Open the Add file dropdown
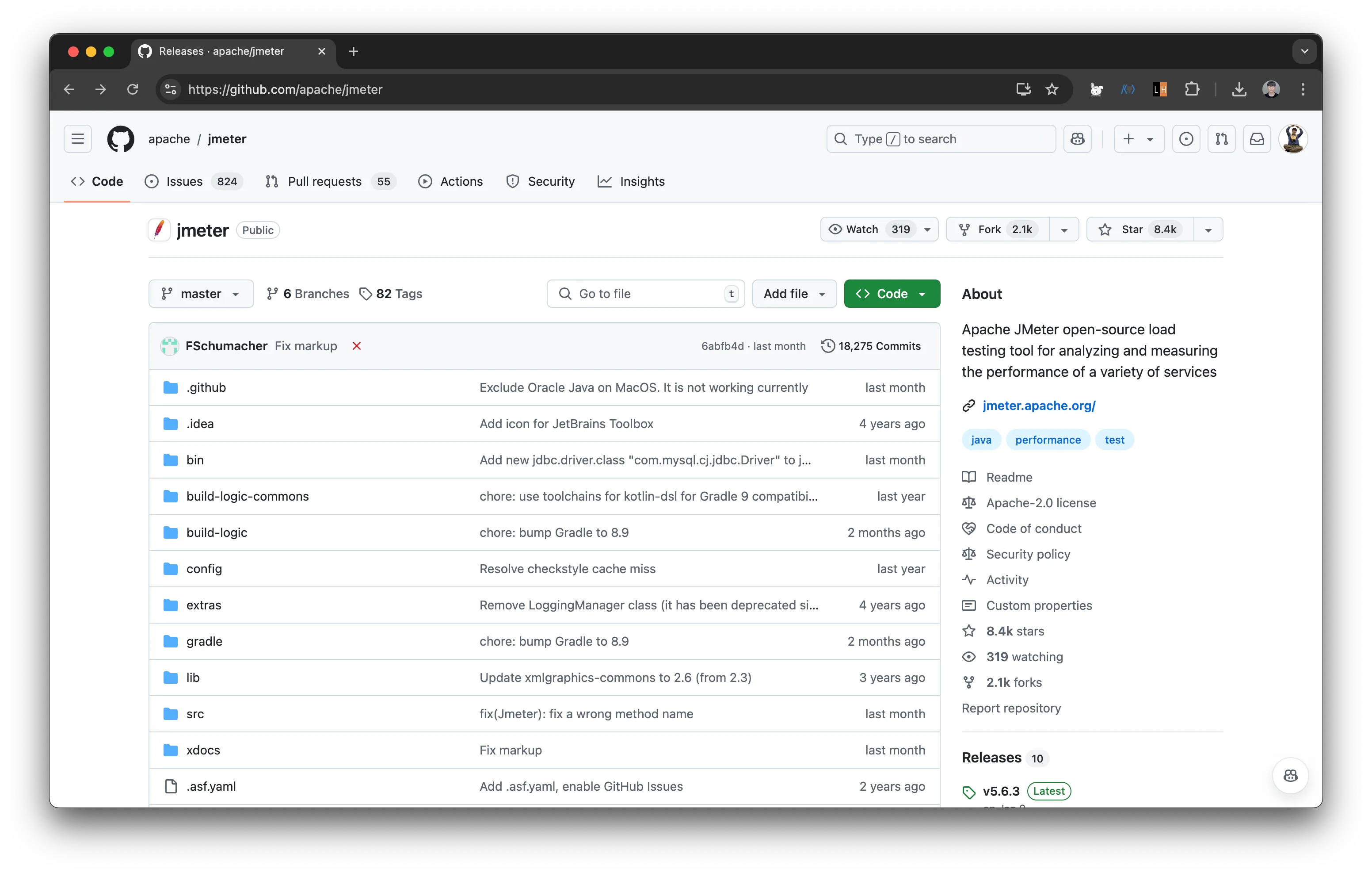Image resolution: width=1372 pixels, height=873 pixels. coord(794,294)
